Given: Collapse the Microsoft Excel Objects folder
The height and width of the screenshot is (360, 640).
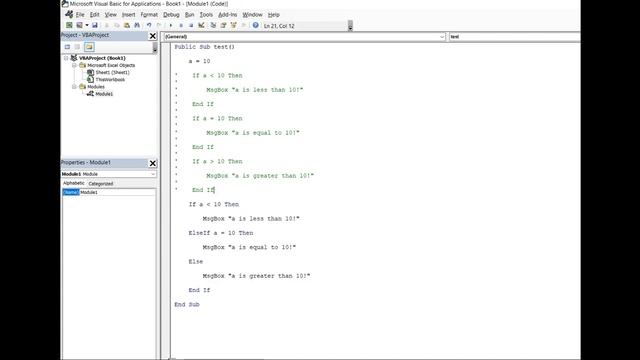Looking at the screenshot, I should 74,65.
